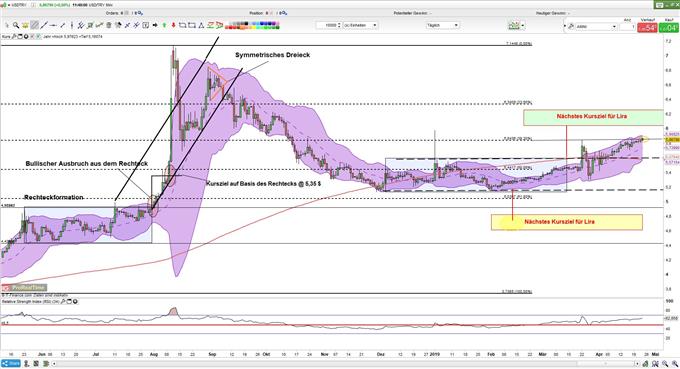The height and width of the screenshot is (369, 680).
Task: Click the trash can delete-objects icon
Action: [109, 26]
